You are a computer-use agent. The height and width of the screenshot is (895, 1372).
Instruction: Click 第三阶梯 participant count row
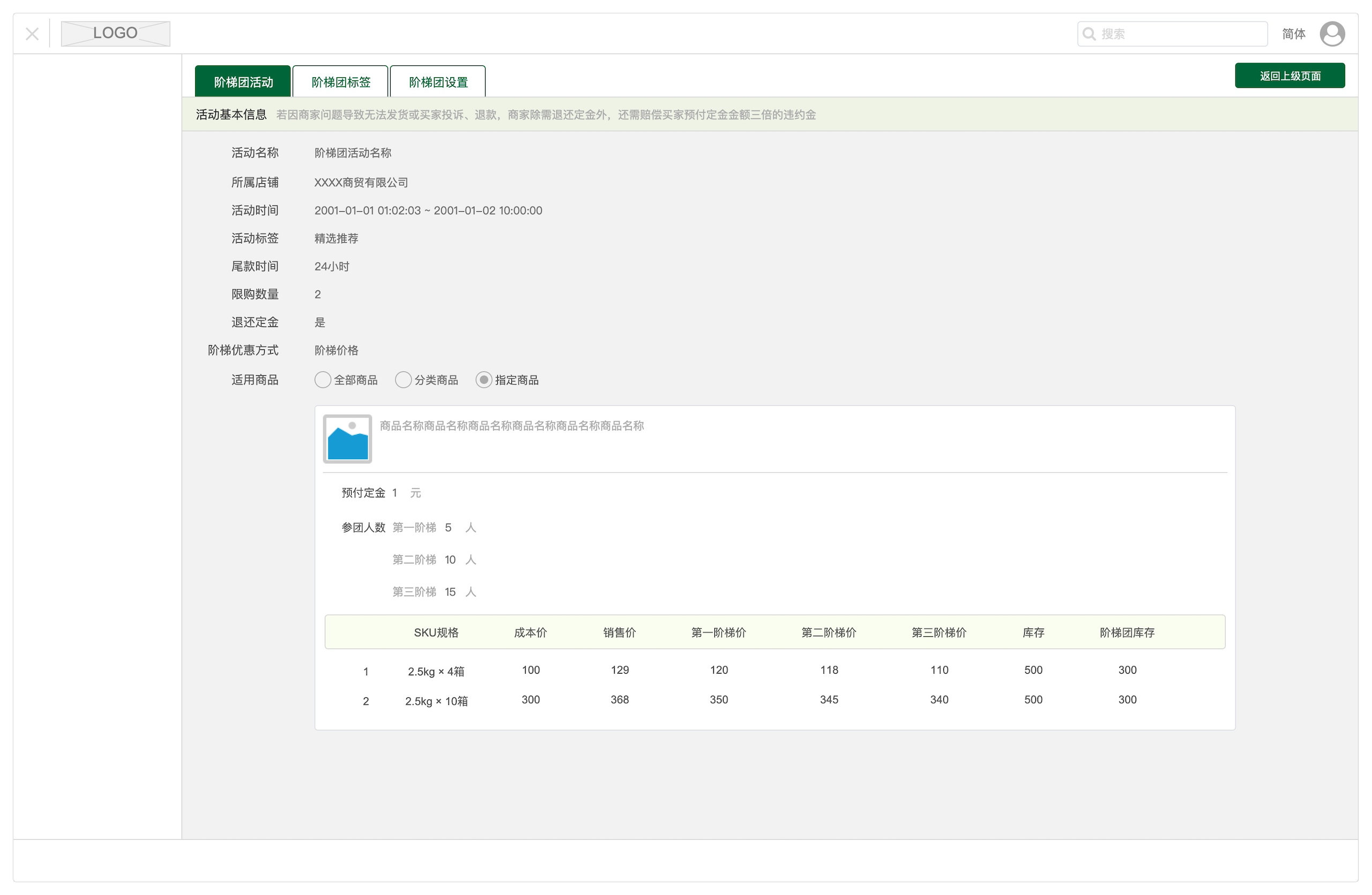pos(435,592)
